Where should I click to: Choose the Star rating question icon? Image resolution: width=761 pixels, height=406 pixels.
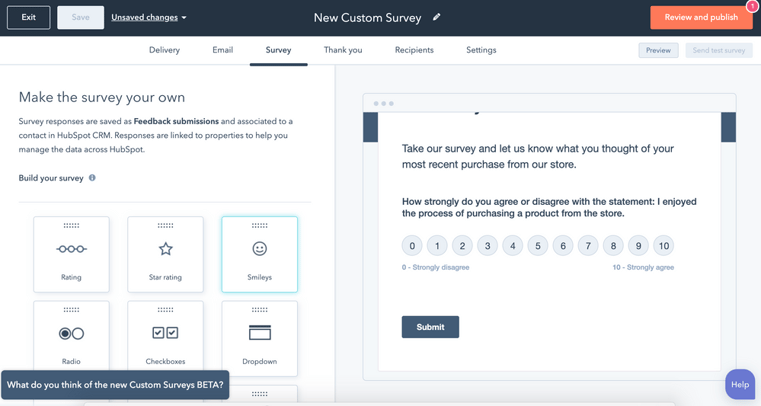pos(165,249)
